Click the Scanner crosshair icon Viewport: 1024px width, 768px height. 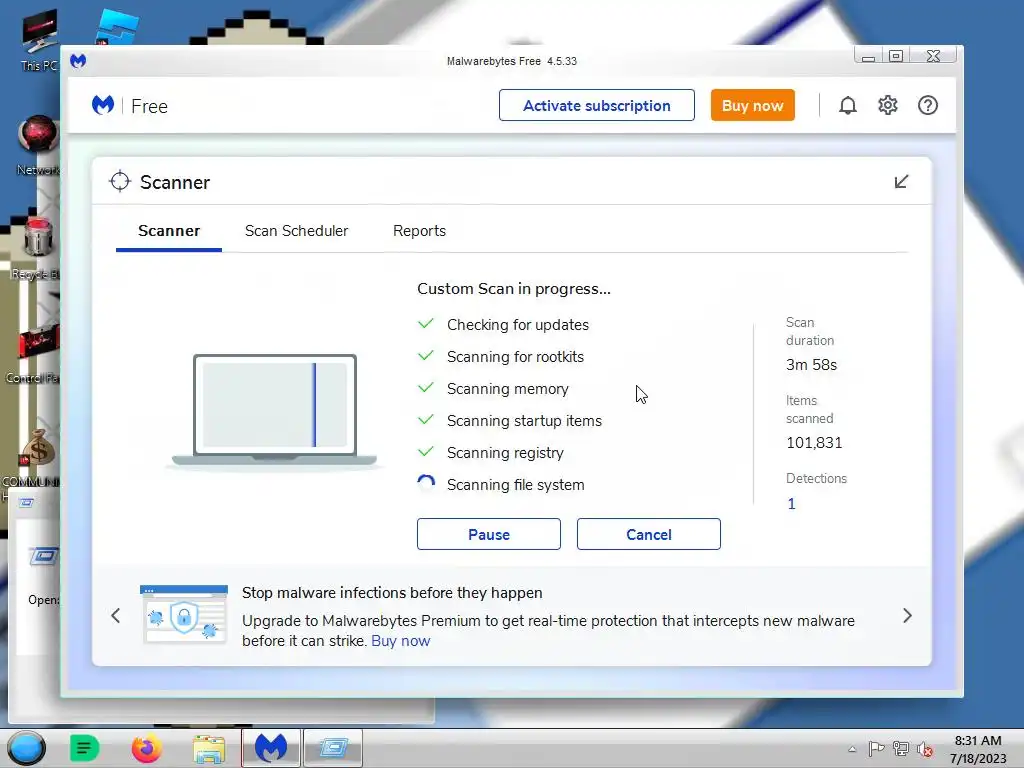tap(120, 182)
